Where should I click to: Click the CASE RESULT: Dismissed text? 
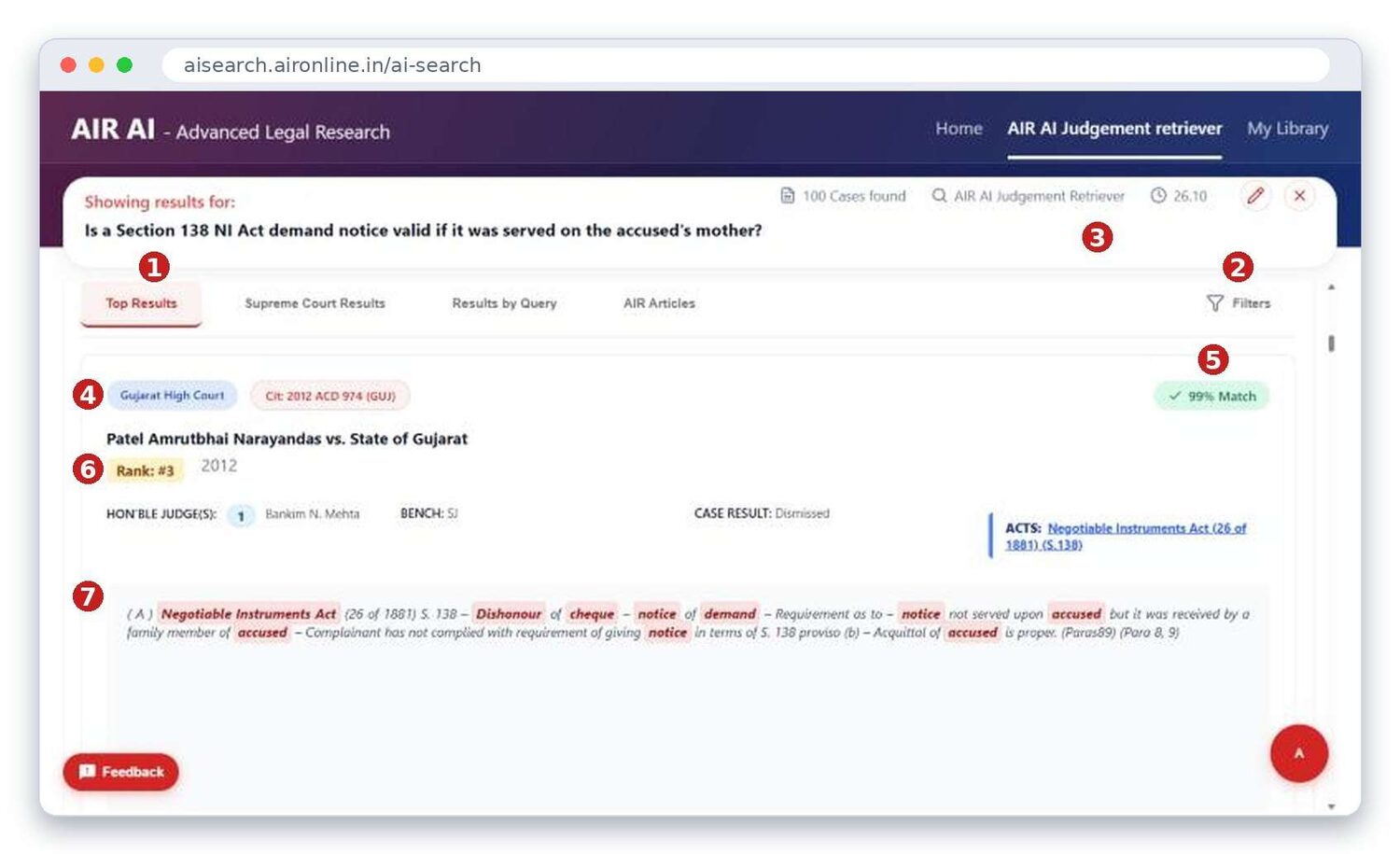click(762, 513)
